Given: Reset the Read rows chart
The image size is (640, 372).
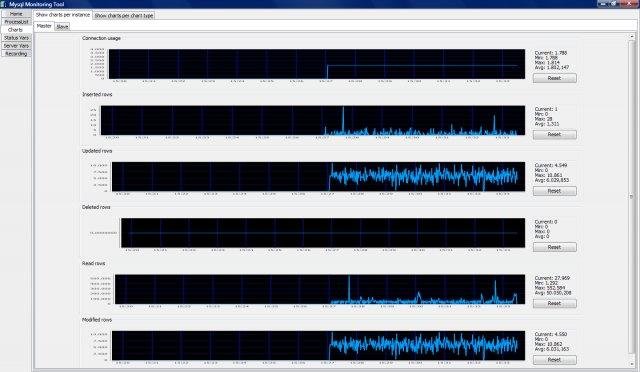Looking at the screenshot, I should click(x=554, y=303).
